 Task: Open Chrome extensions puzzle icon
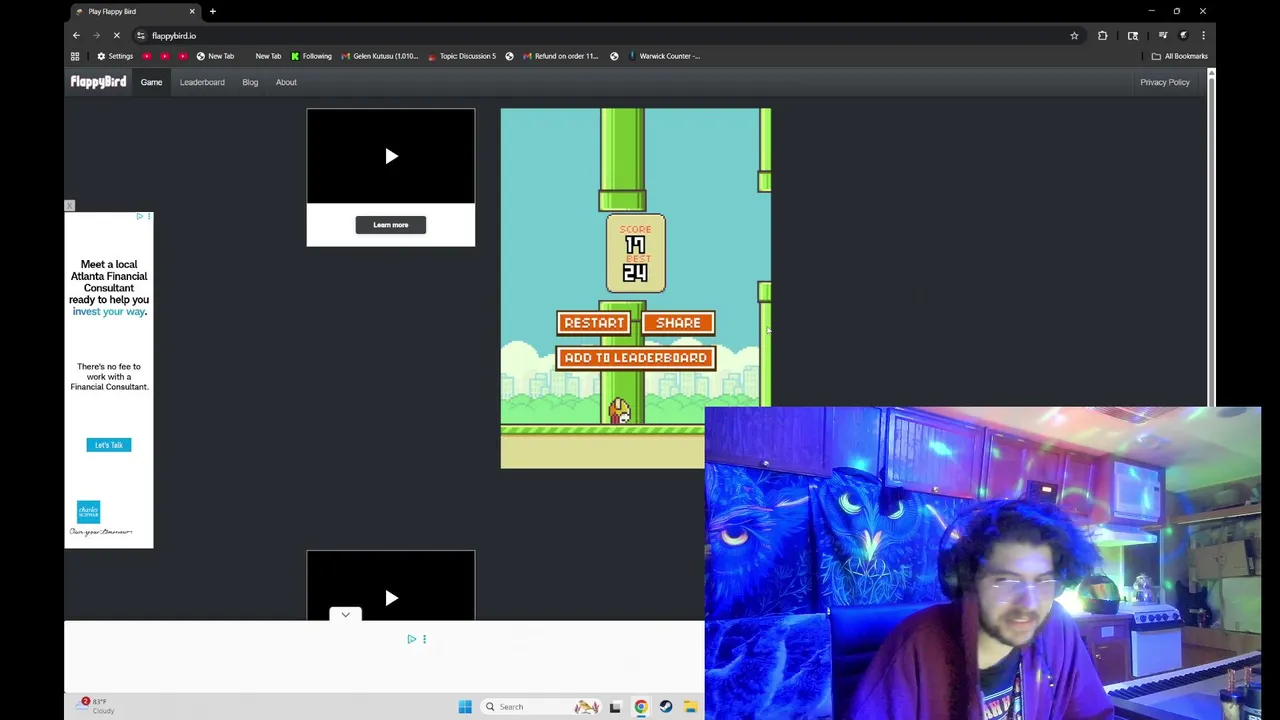1102,36
